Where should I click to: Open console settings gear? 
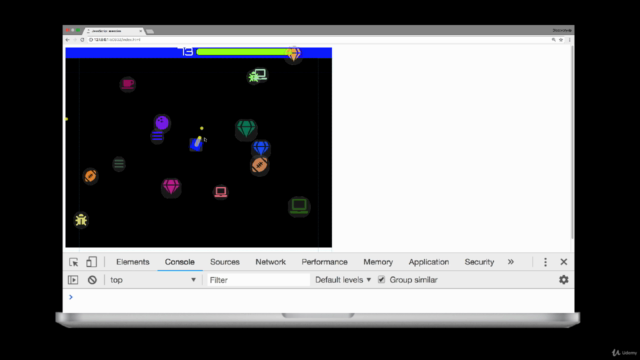(x=564, y=280)
